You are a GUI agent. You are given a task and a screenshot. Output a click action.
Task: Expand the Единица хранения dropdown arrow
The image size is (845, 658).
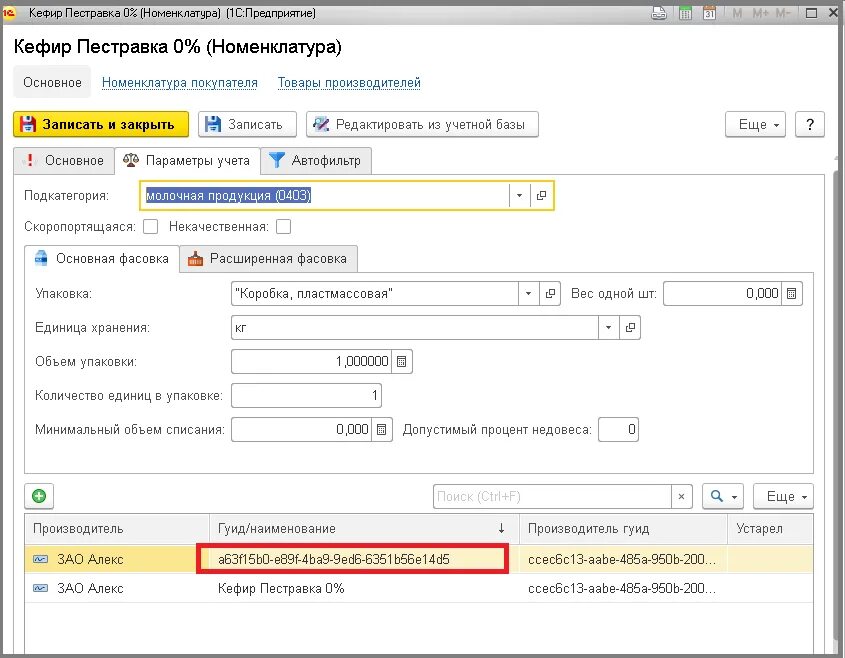tap(608, 328)
